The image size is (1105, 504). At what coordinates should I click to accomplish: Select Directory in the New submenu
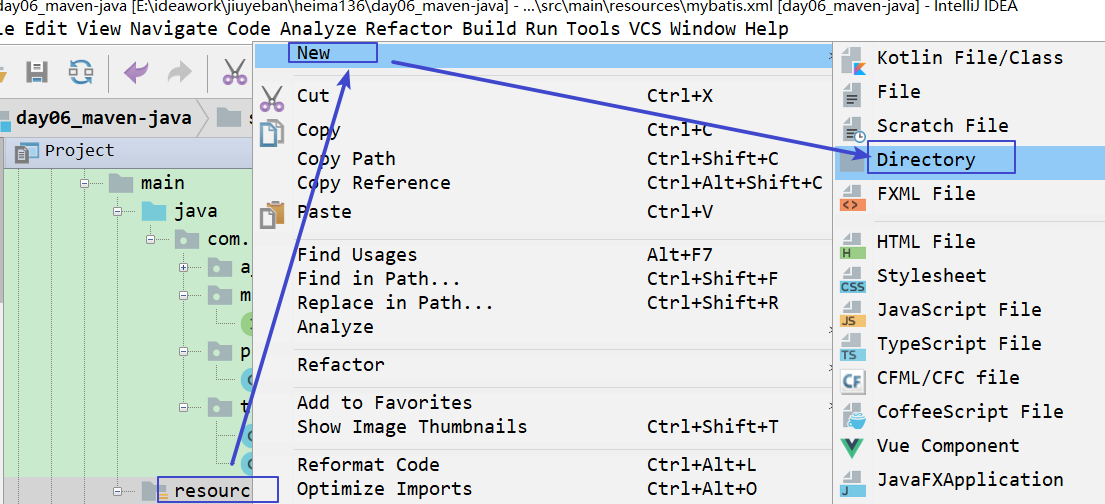925,160
